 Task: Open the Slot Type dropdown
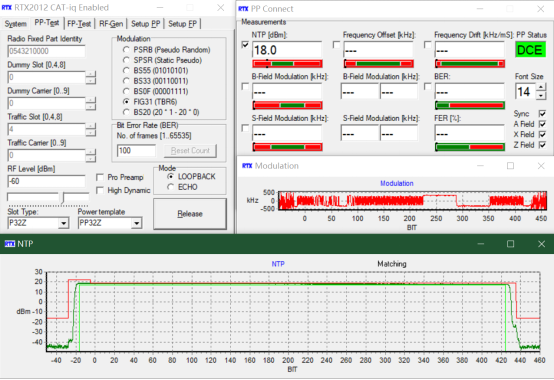63,223
